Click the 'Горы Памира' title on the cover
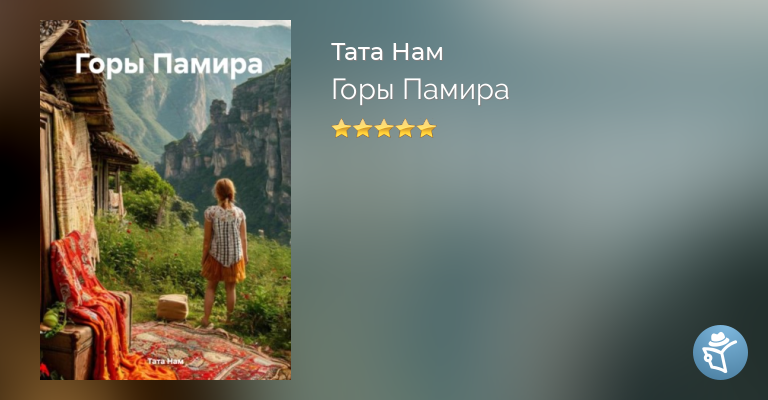The height and width of the screenshot is (400, 768). [169, 65]
